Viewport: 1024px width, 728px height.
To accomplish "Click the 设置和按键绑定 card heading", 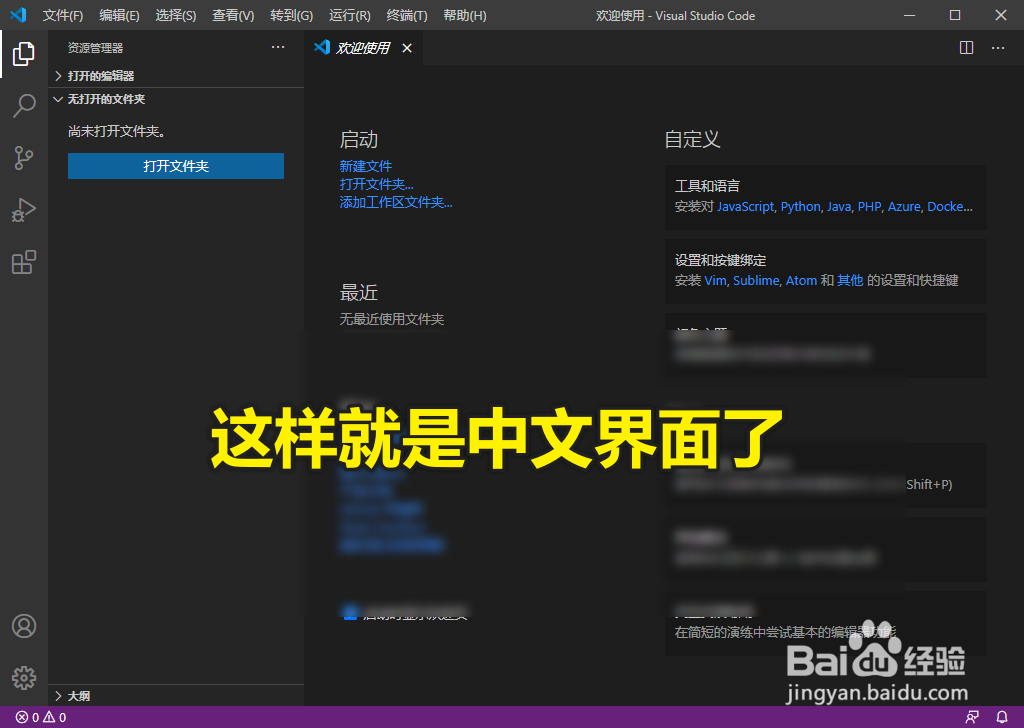I will point(720,260).
